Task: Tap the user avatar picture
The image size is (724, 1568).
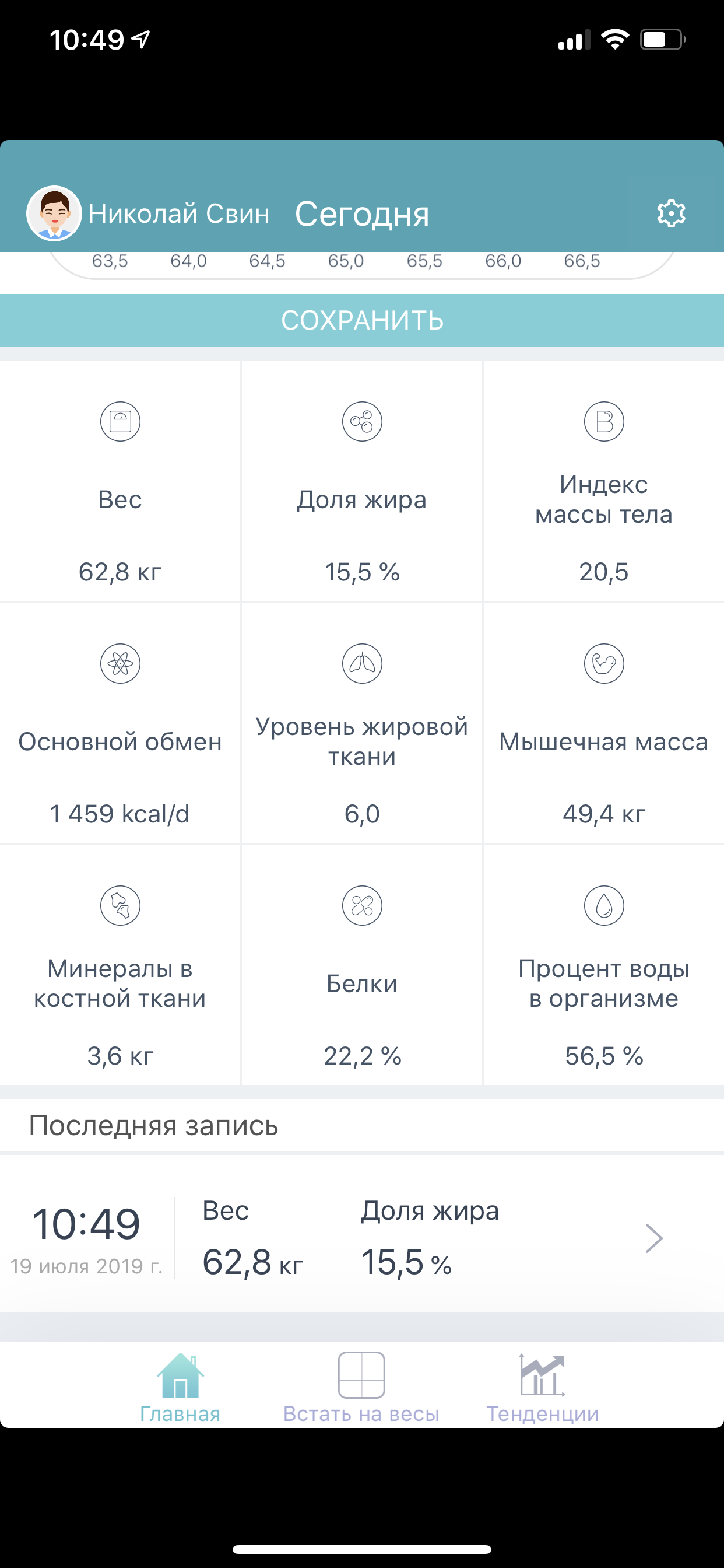Action: click(54, 213)
